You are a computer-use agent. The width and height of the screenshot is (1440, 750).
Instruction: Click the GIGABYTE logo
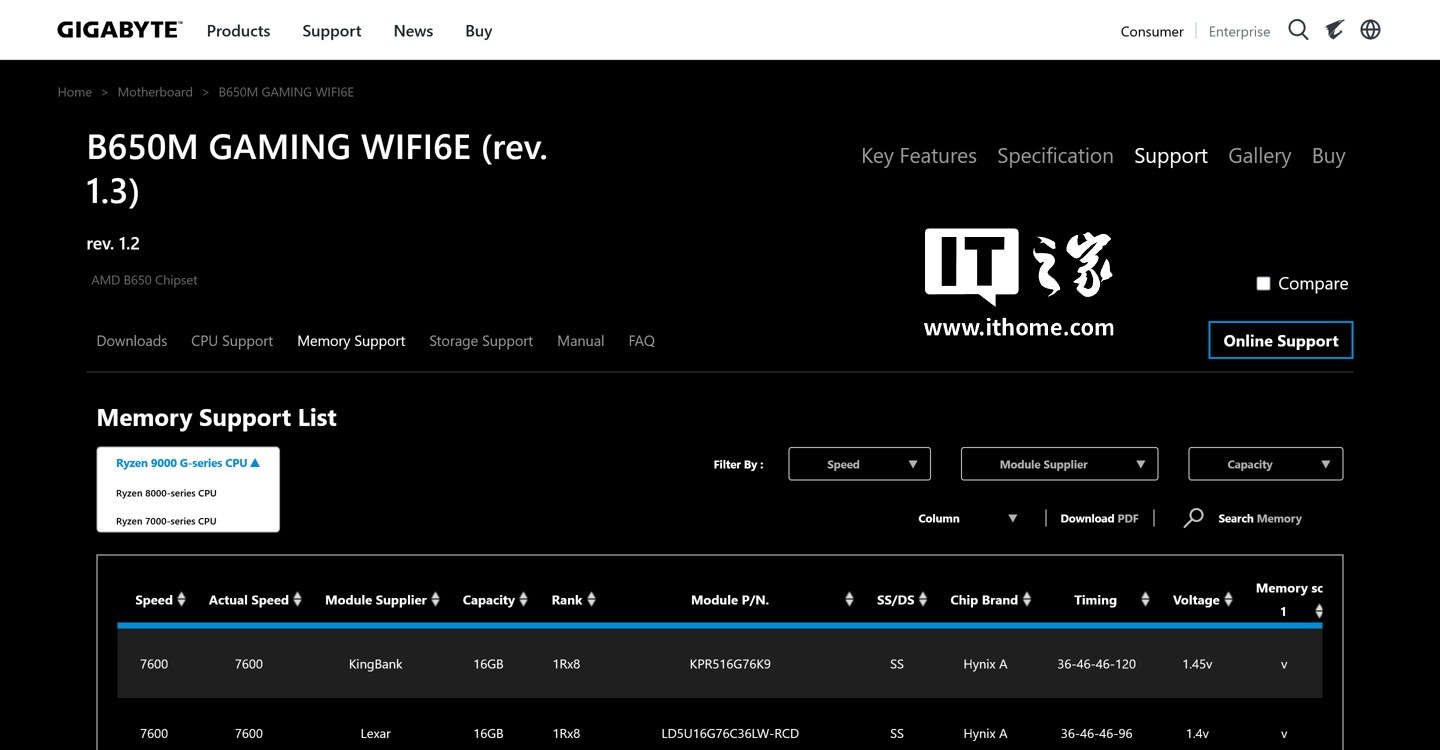(x=119, y=30)
